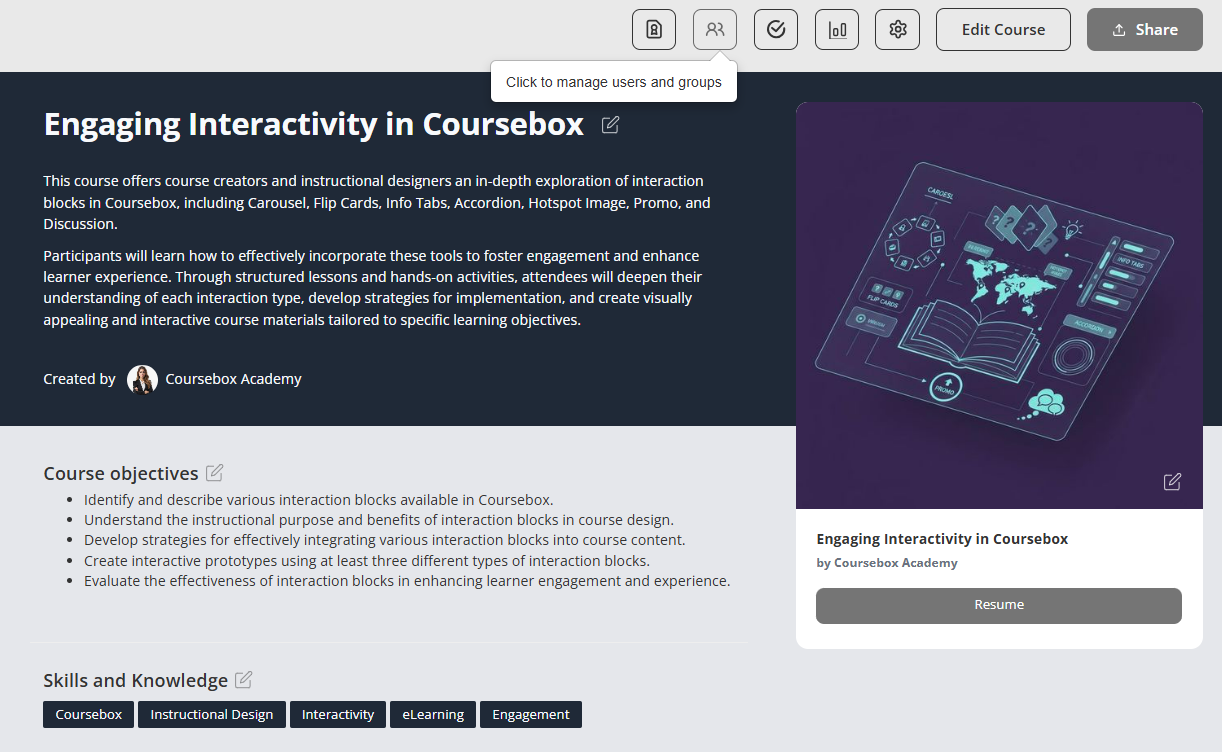The width and height of the screenshot is (1222, 752).
Task: Edit the course title with pencil icon
Action: click(610, 125)
